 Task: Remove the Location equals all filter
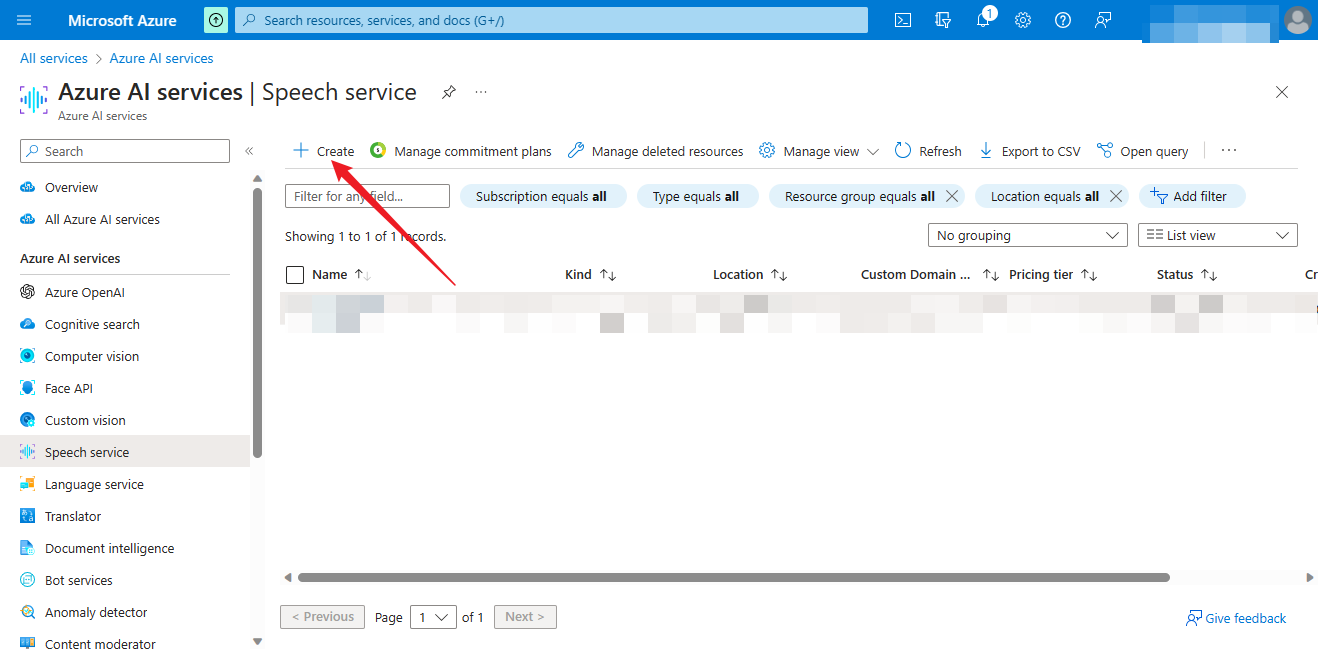click(1116, 196)
